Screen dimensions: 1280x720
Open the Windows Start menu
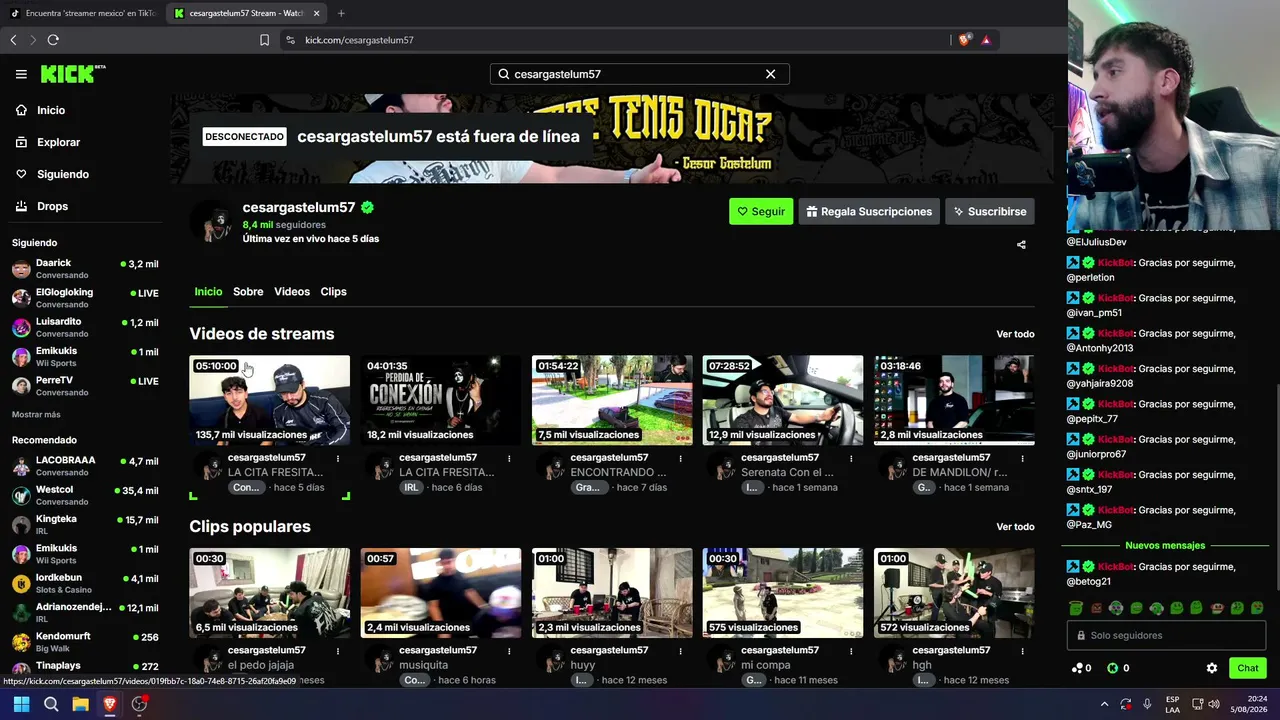click(21, 704)
